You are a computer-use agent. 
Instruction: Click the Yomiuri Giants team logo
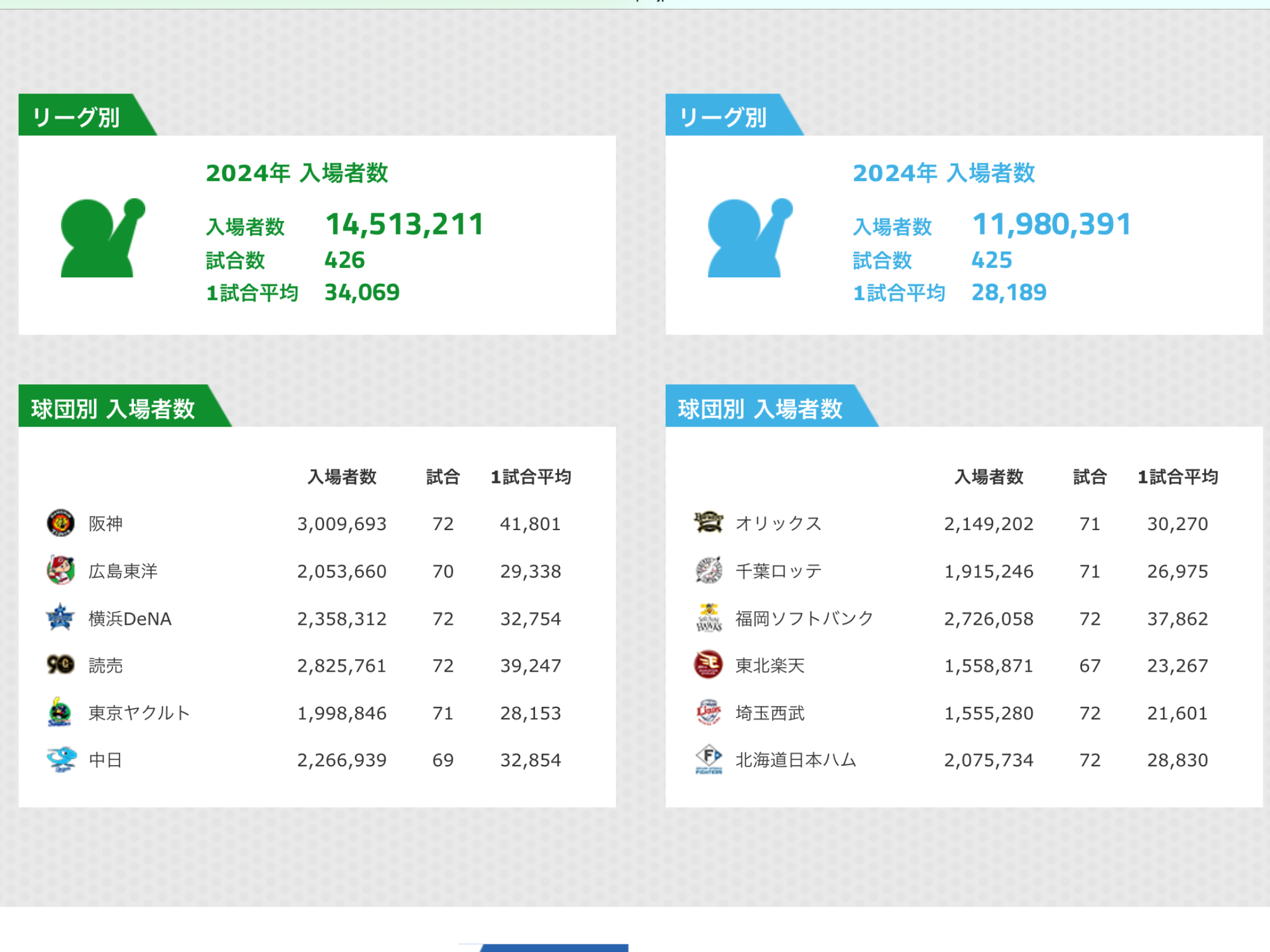pos(61,665)
